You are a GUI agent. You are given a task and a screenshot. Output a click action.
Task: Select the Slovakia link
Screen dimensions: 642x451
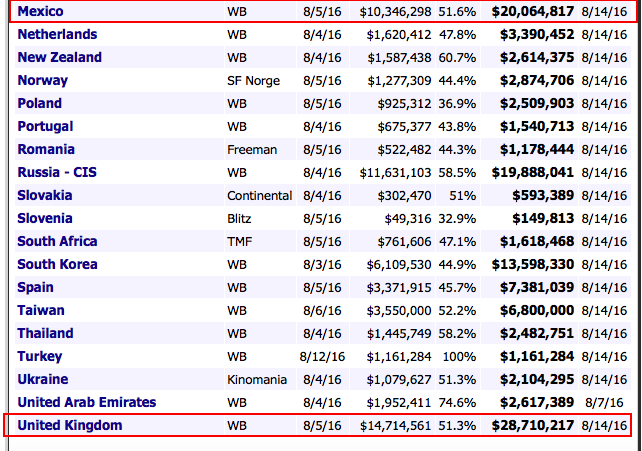(45, 195)
